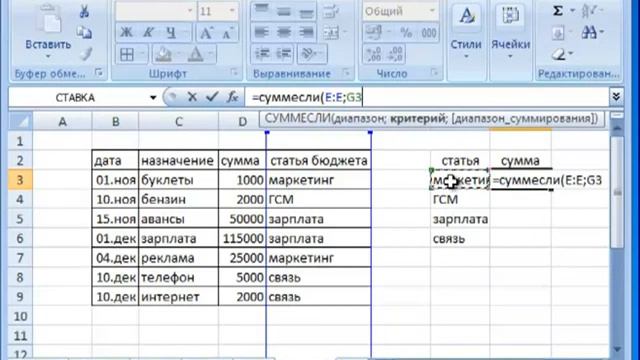The width and height of the screenshot is (640, 360).
Task: Toggle italic К formatting
Action: (149, 32)
